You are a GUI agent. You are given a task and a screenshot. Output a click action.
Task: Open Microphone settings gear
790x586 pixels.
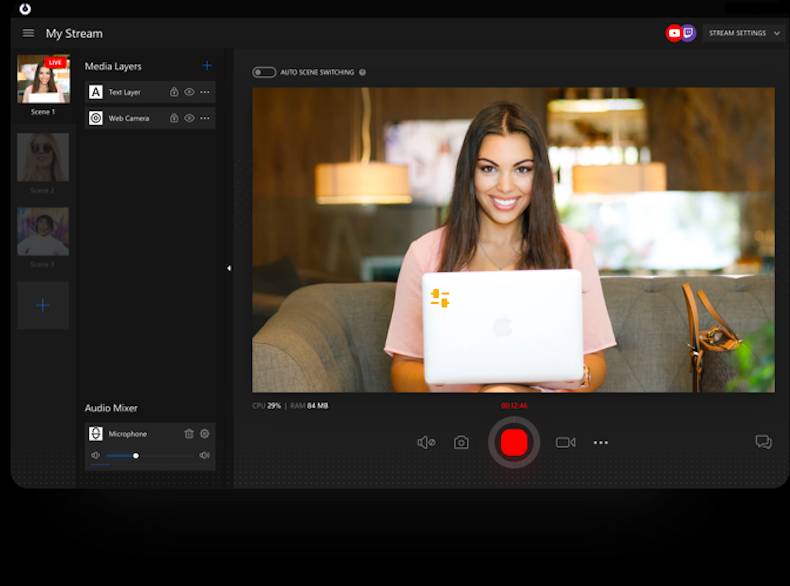pyautogui.click(x=205, y=434)
